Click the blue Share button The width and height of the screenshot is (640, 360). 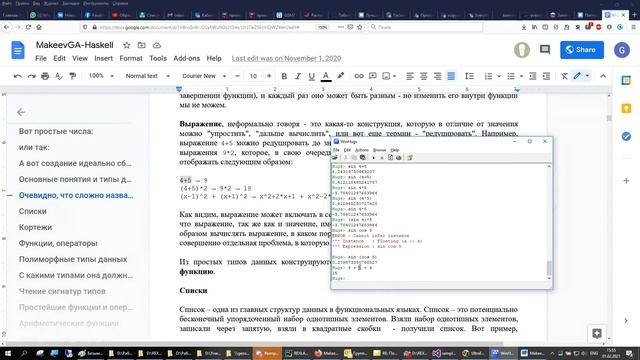(582, 50)
